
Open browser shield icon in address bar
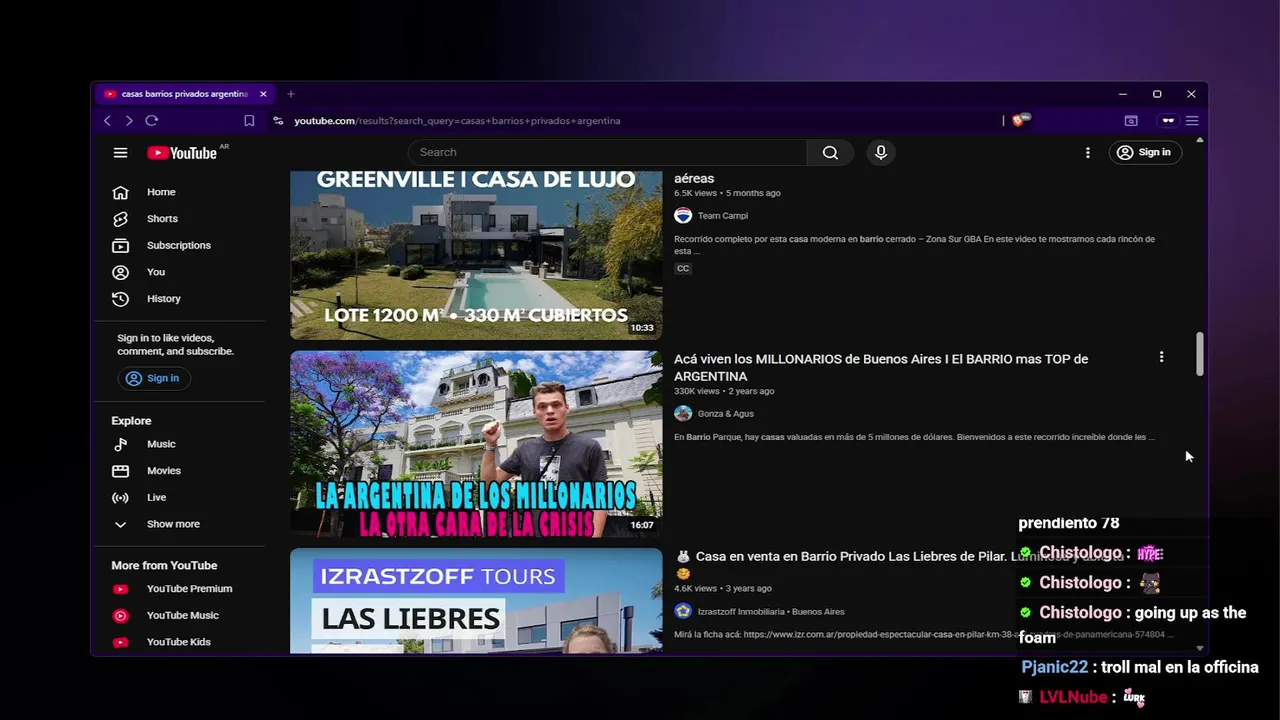click(1019, 120)
